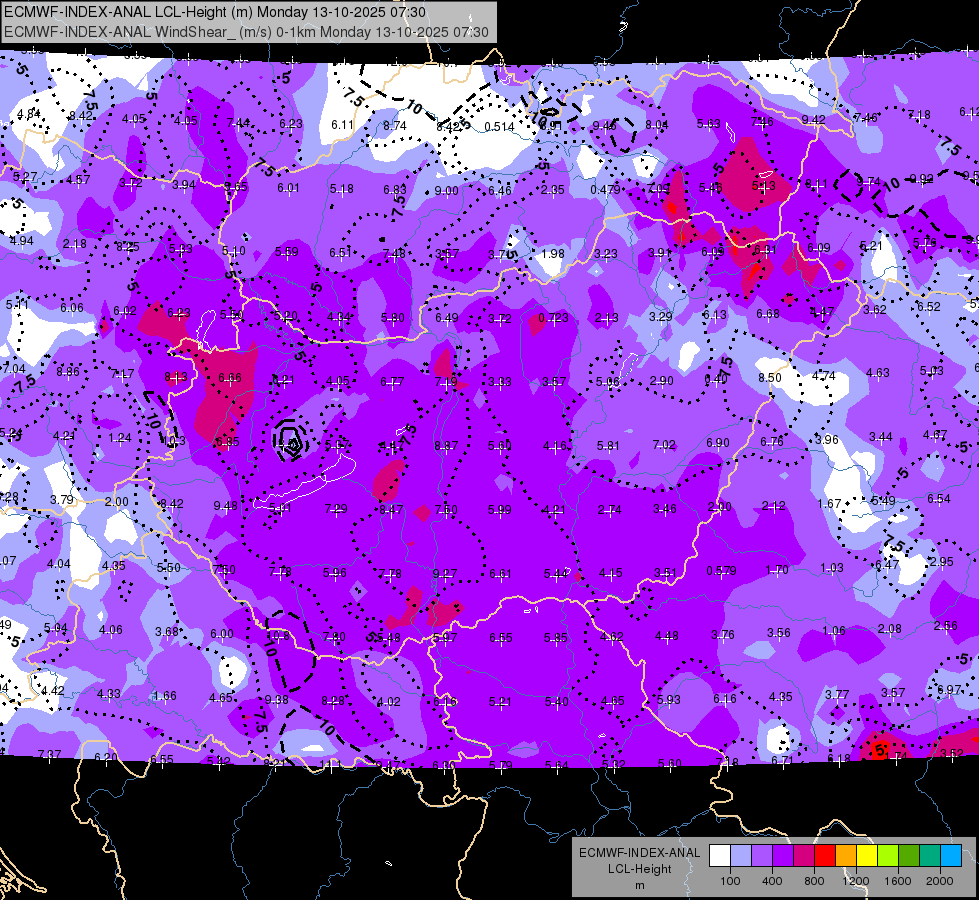Click the grid value 9.48
979x900 pixels.
(225, 505)
